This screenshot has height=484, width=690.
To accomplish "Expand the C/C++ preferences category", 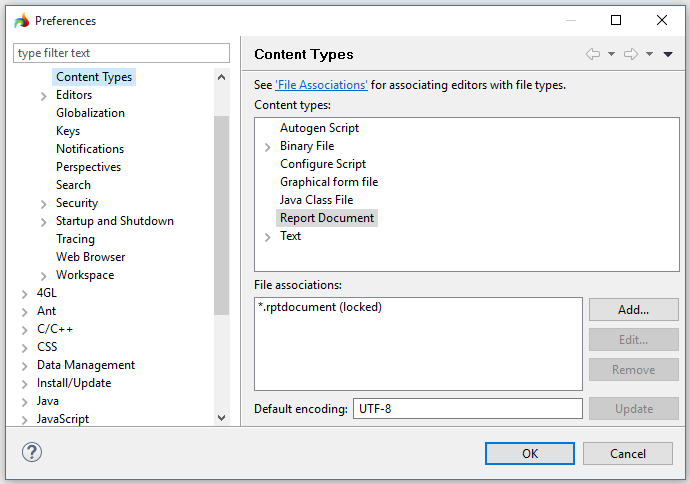I will pyautogui.click(x=25, y=330).
